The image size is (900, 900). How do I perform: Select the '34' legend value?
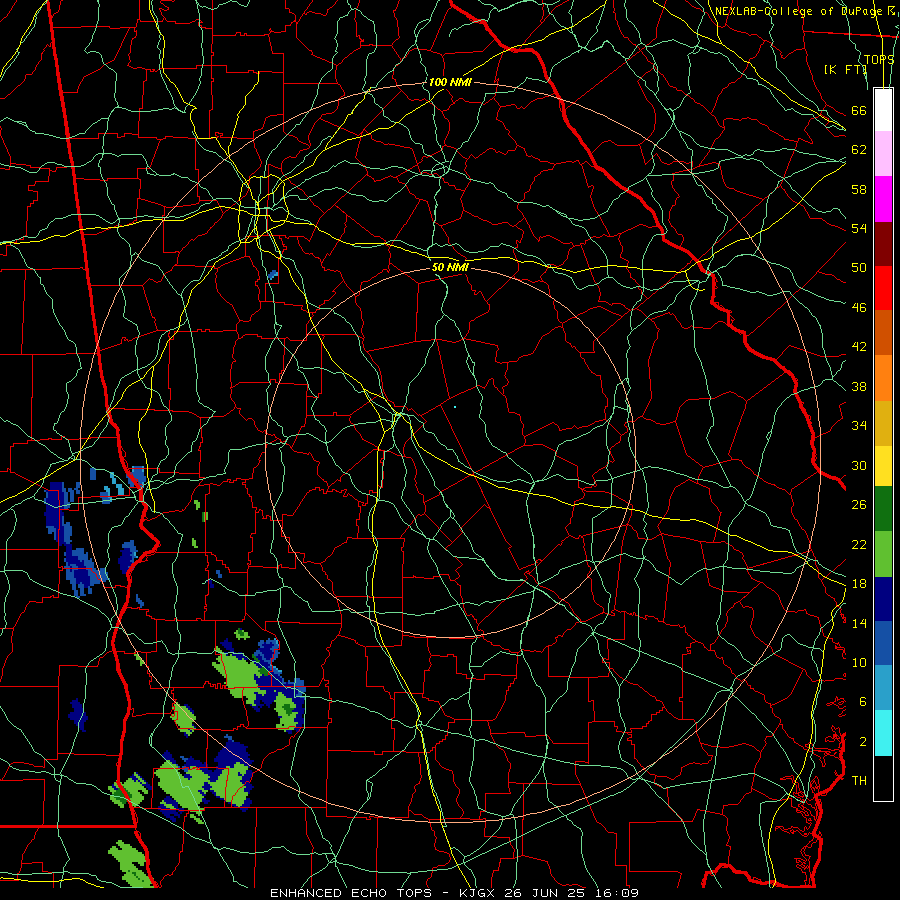[x=859, y=426]
